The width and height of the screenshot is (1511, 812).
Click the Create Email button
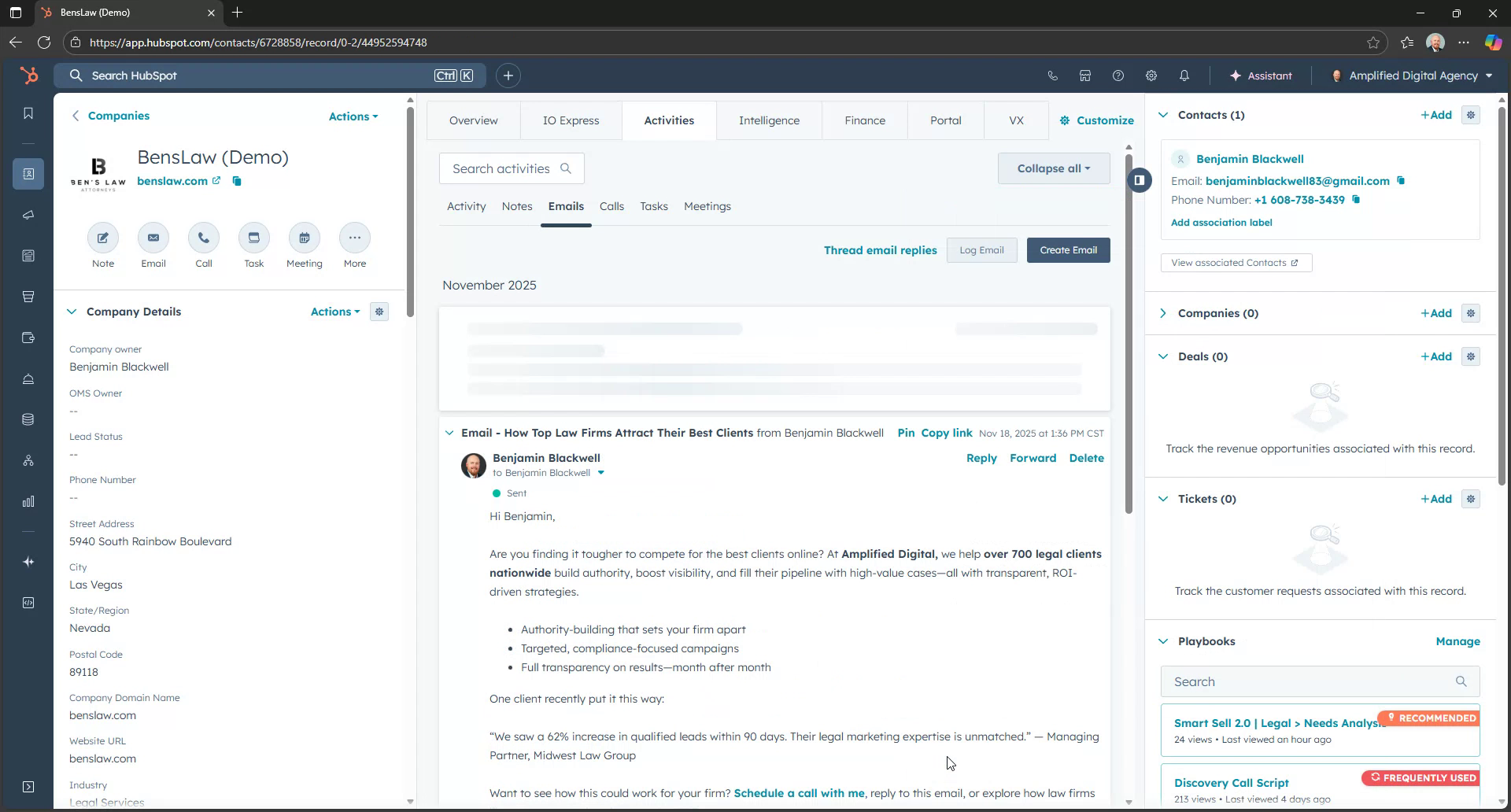pos(1067,249)
